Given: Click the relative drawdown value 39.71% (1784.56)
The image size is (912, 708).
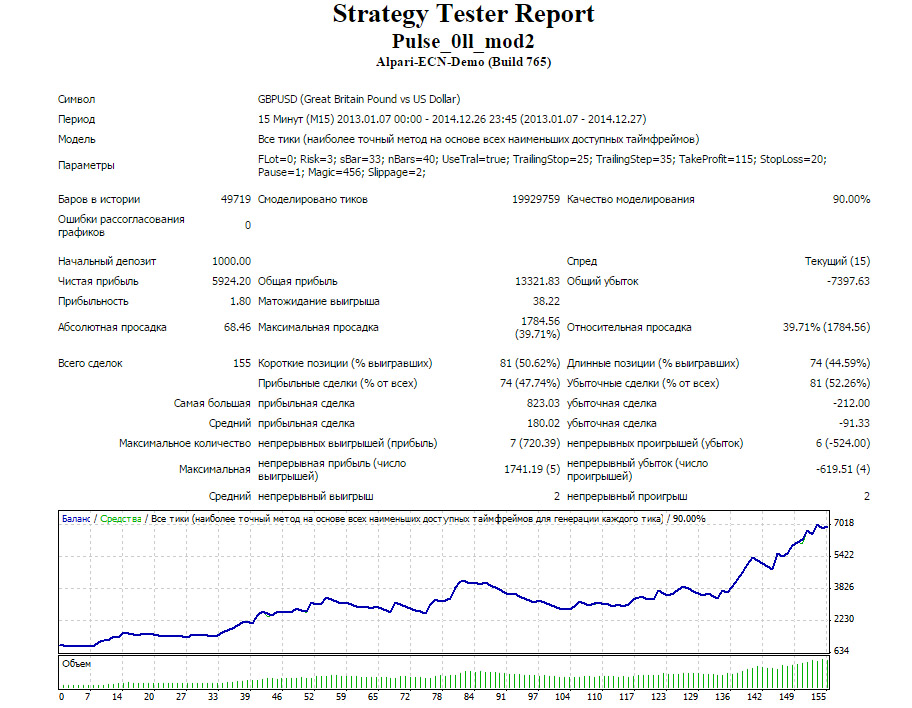Looking at the screenshot, I should (826, 328).
